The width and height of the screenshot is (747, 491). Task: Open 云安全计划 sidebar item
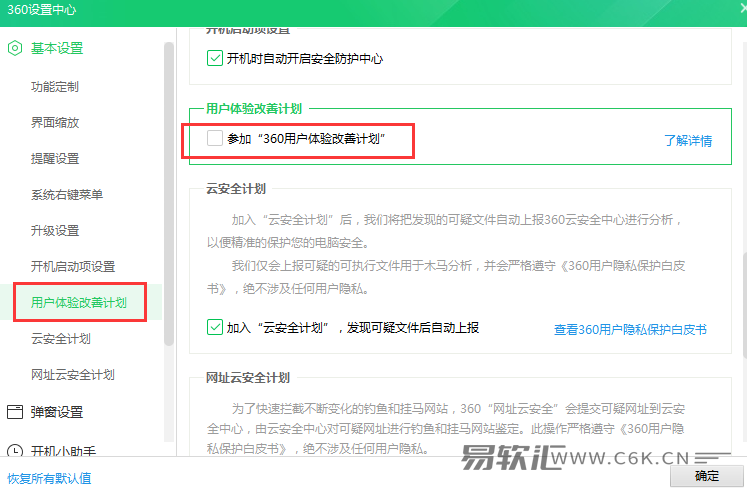[61, 339]
